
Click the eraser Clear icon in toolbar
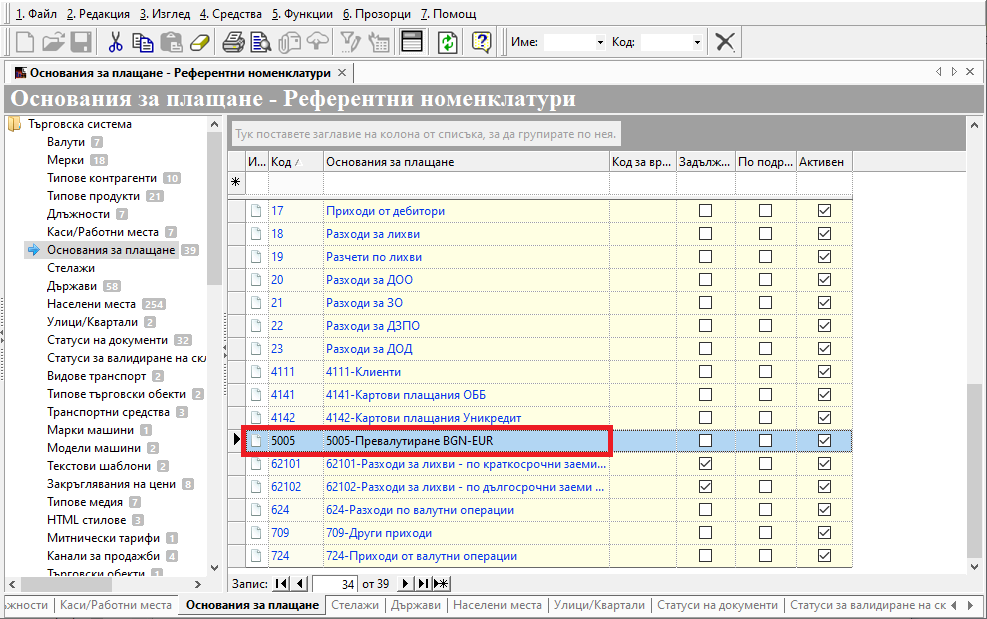coord(200,42)
